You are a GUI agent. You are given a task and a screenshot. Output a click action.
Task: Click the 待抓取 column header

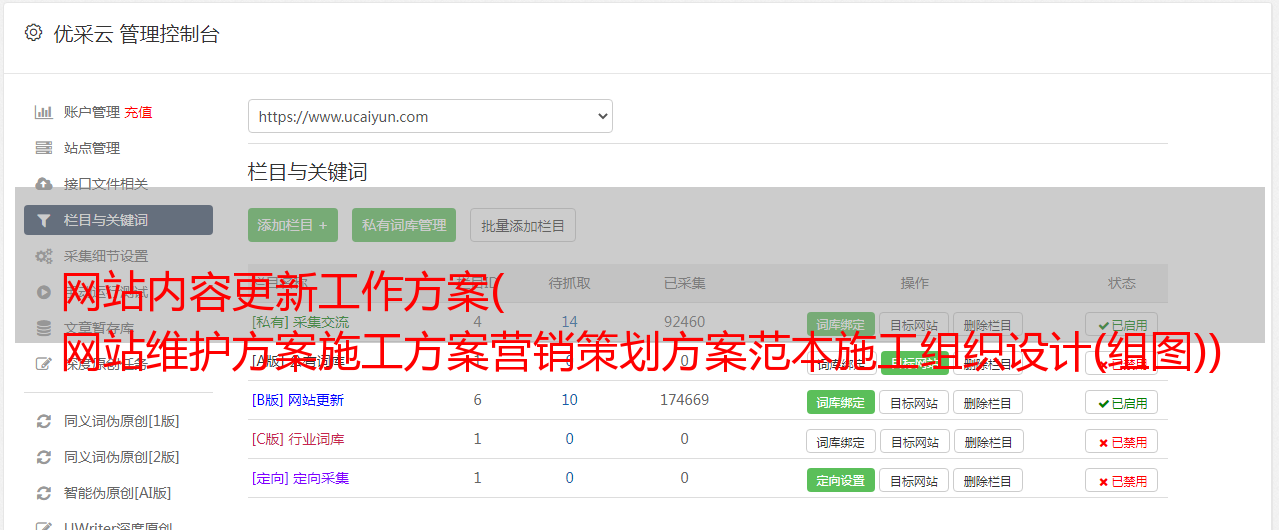click(x=569, y=283)
